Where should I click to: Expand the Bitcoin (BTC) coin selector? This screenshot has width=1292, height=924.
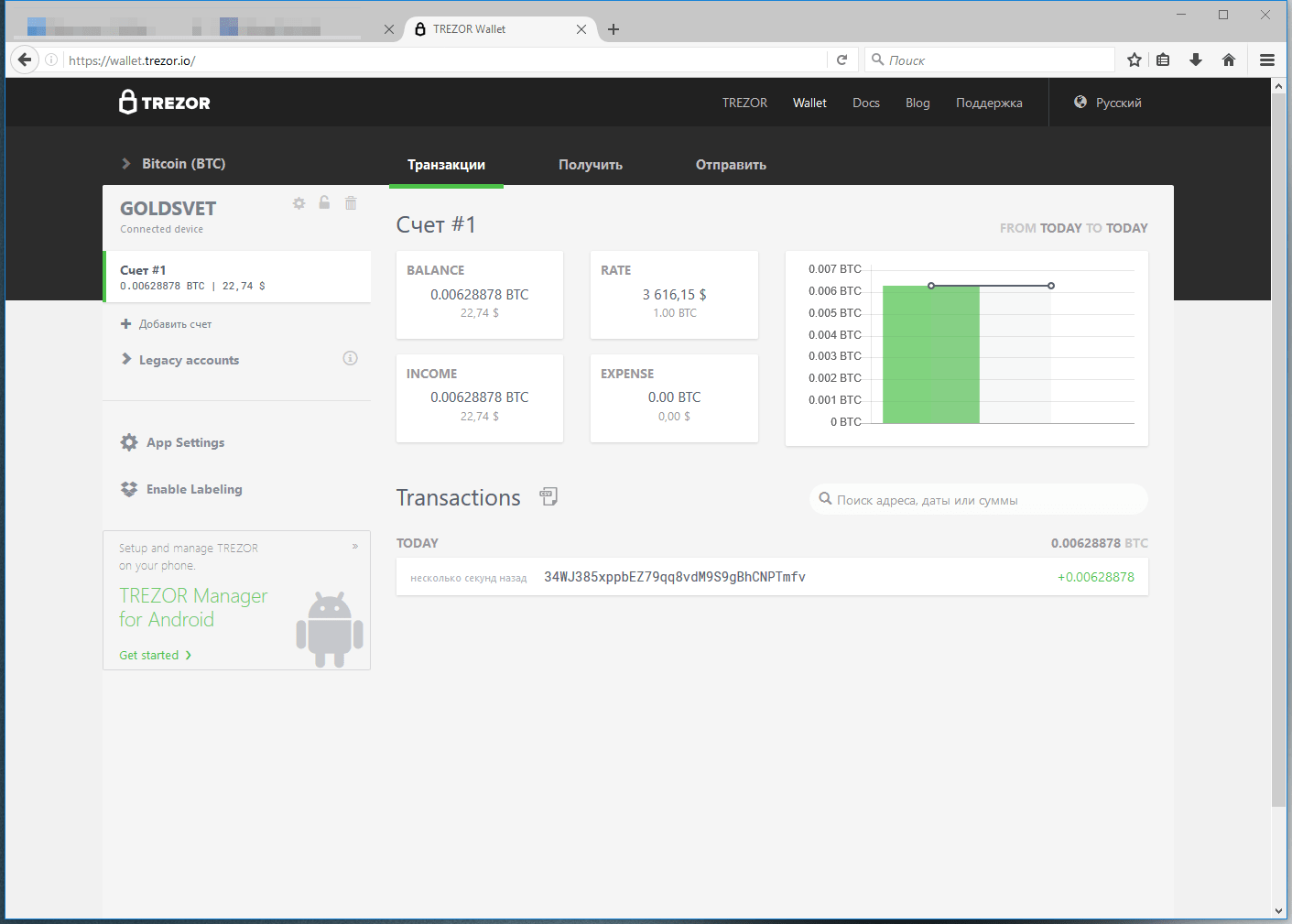pos(174,163)
